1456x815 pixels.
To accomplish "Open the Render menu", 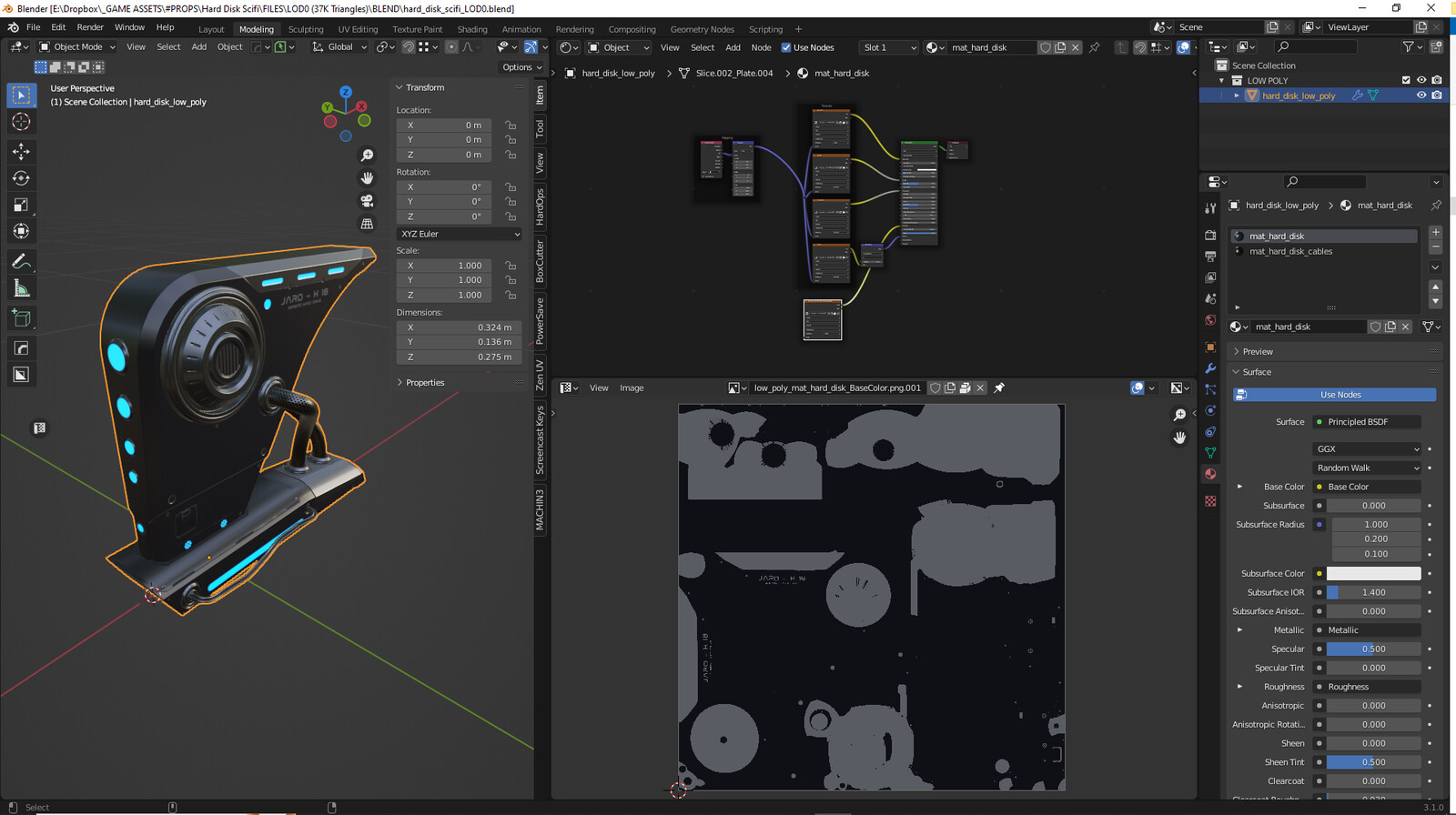I will click(x=90, y=27).
